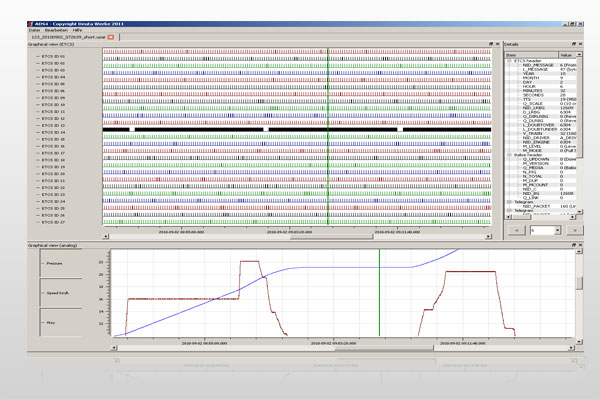Undock the Graphical view (ETCS) panel
The height and width of the screenshot is (400, 600).
click(x=491, y=44)
